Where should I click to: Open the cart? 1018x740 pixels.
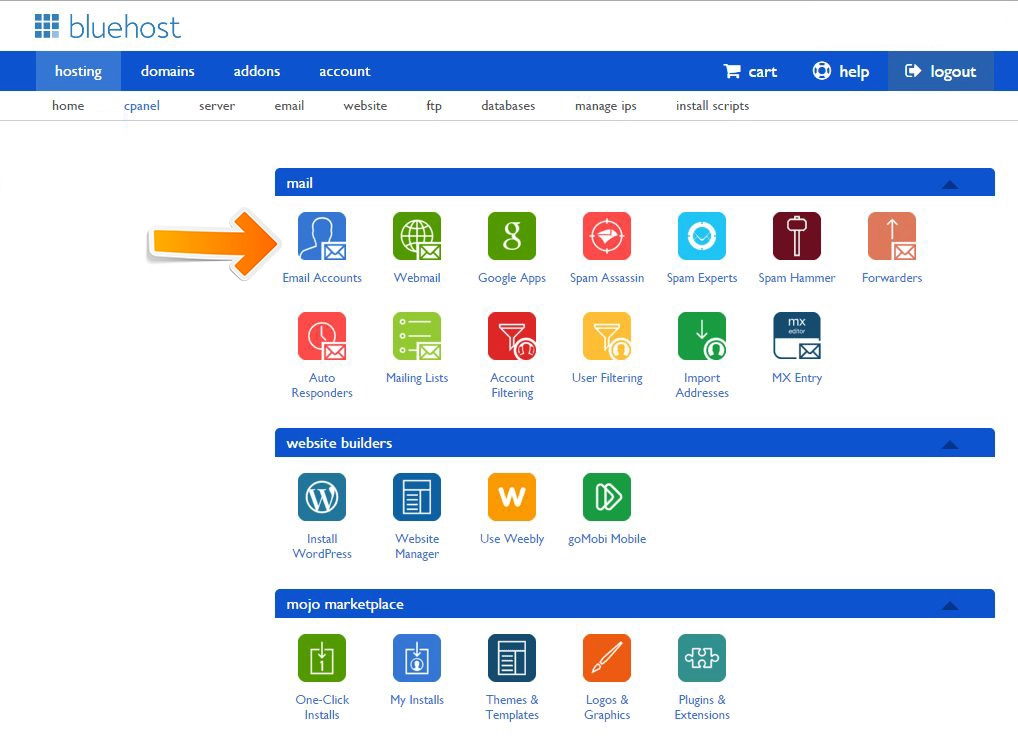[751, 71]
